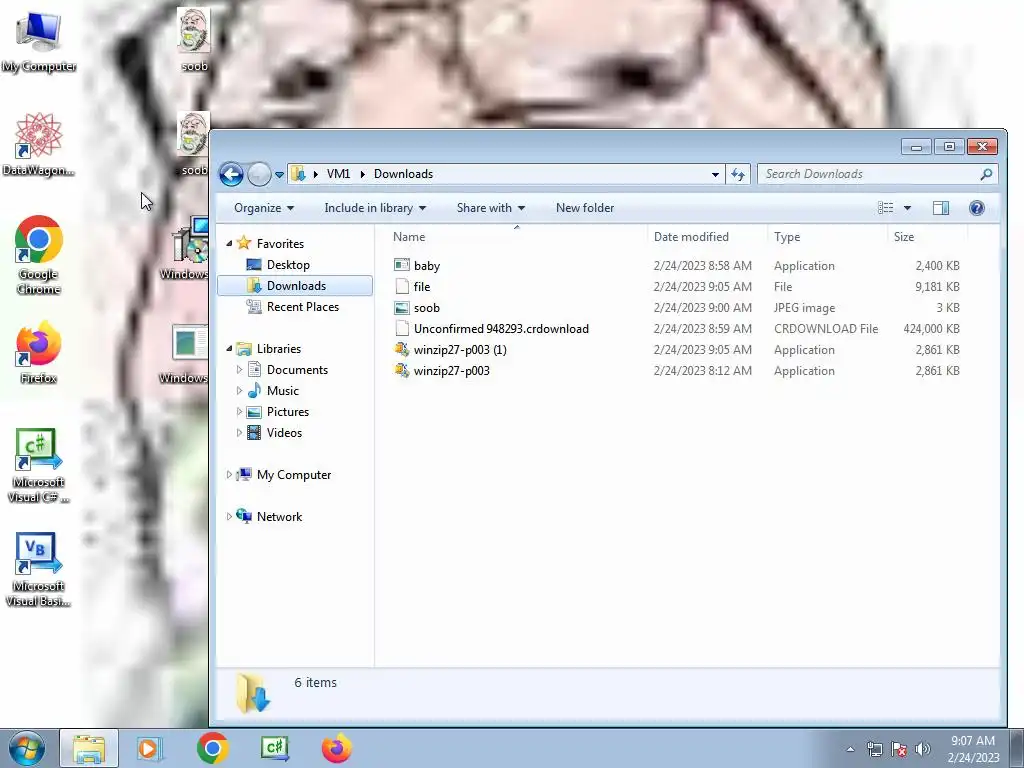The image size is (1024, 768).
Task: Open the Share with menu
Action: point(491,208)
